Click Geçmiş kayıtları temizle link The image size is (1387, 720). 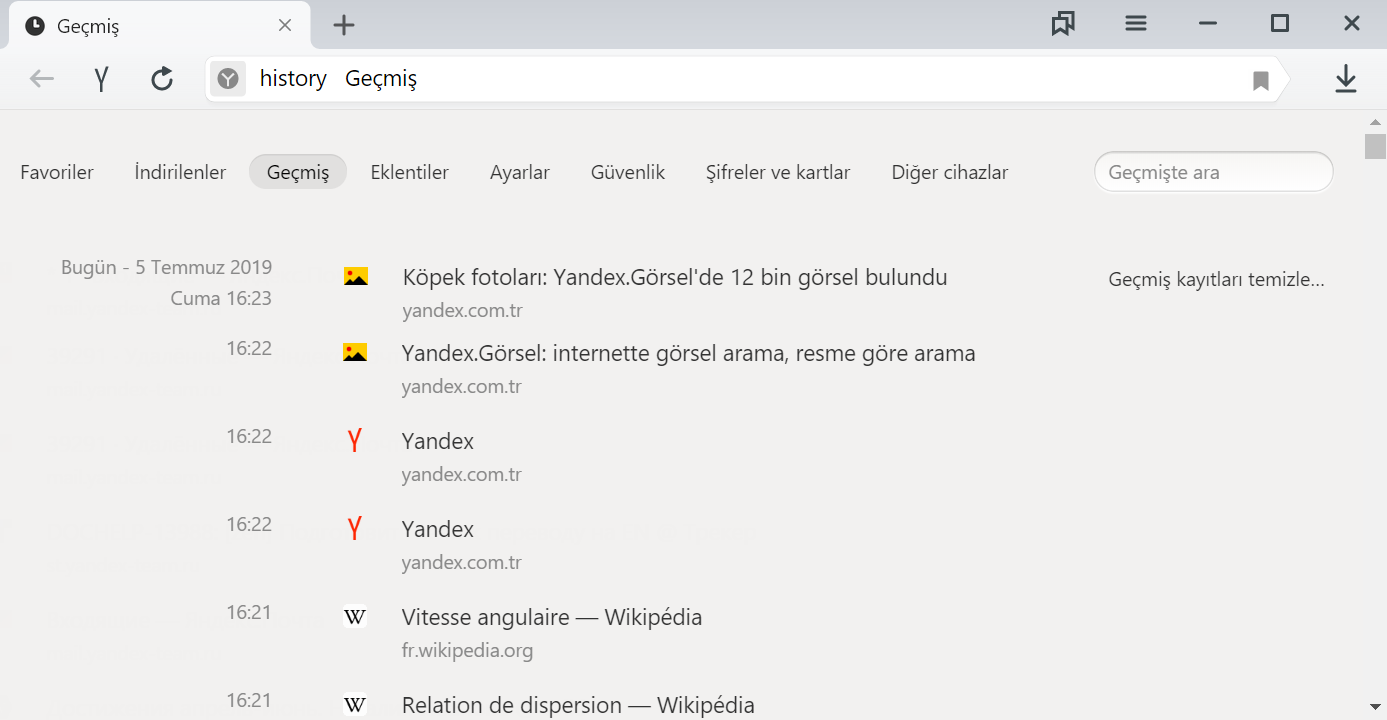point(1217,280)
